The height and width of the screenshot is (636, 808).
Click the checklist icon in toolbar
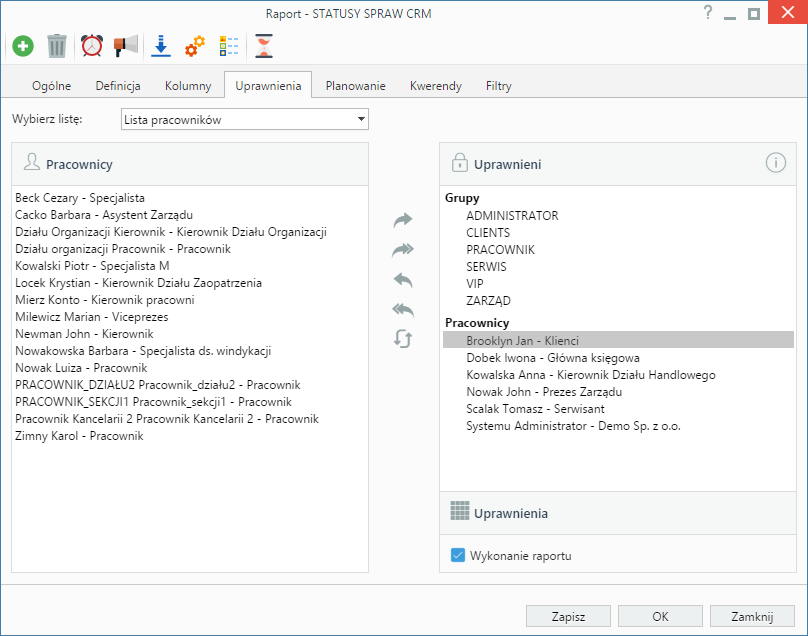pyautogui.click(x=229, y=46)
